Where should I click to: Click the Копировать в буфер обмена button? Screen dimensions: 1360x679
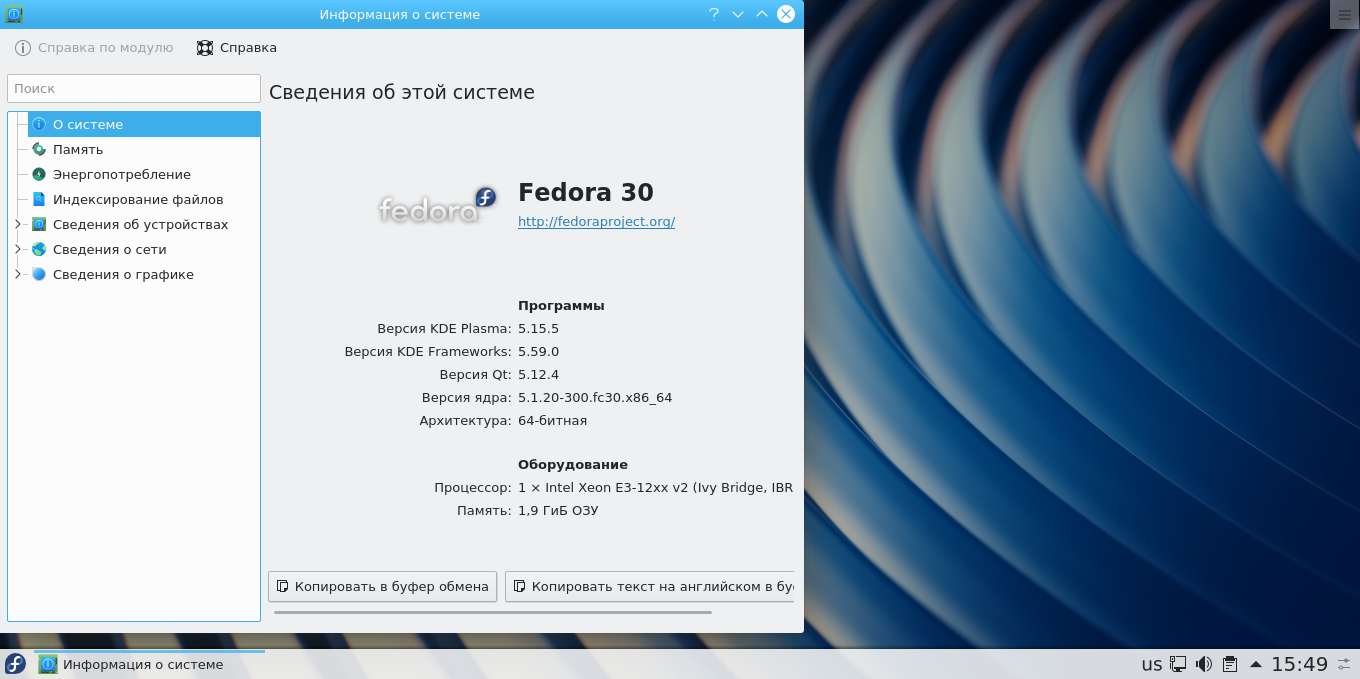click(382, 586)
